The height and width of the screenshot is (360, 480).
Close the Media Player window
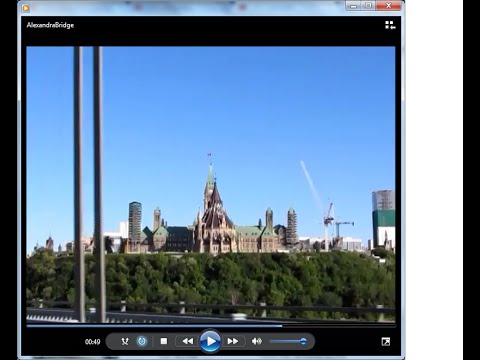point(389,6)
